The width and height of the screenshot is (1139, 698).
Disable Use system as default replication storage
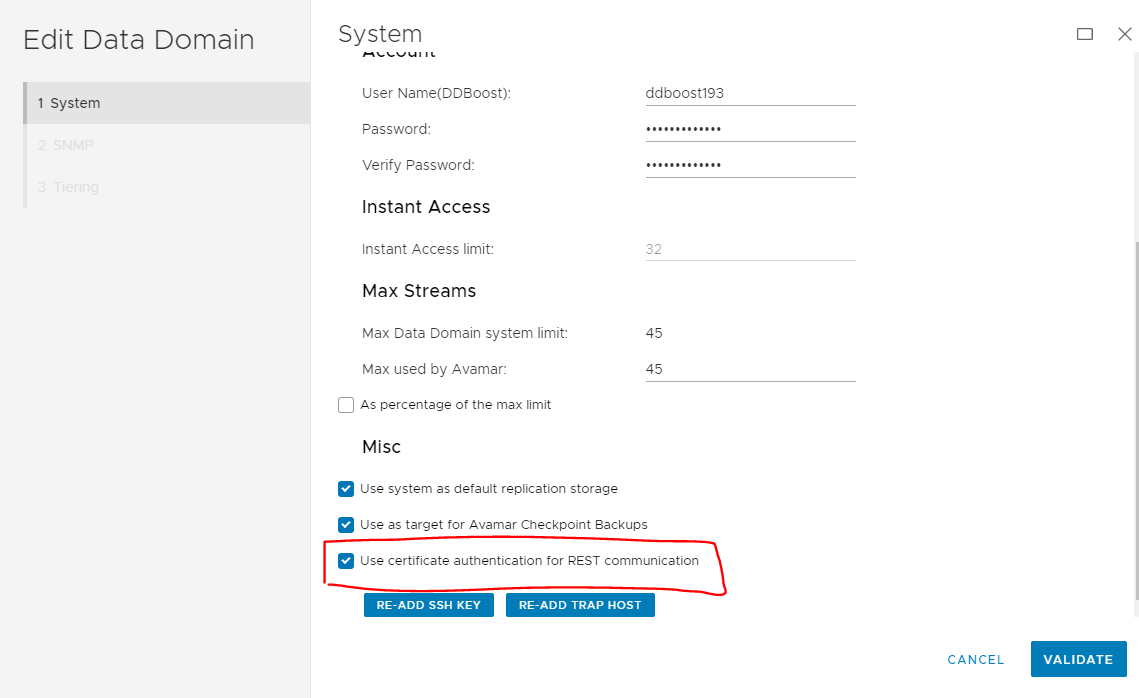tap(345, 489)
